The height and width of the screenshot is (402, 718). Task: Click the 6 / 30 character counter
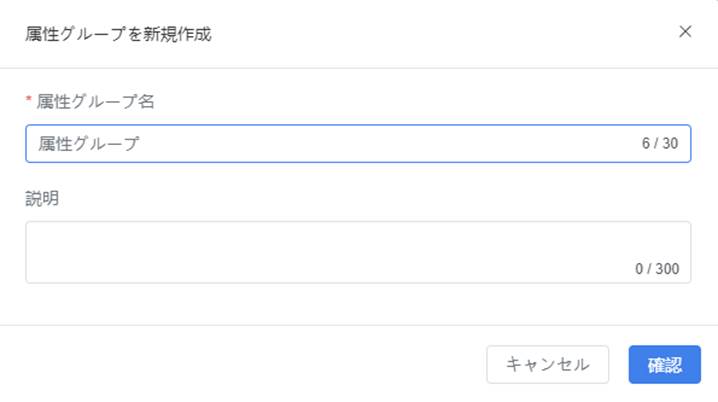[x=660, y=143]
